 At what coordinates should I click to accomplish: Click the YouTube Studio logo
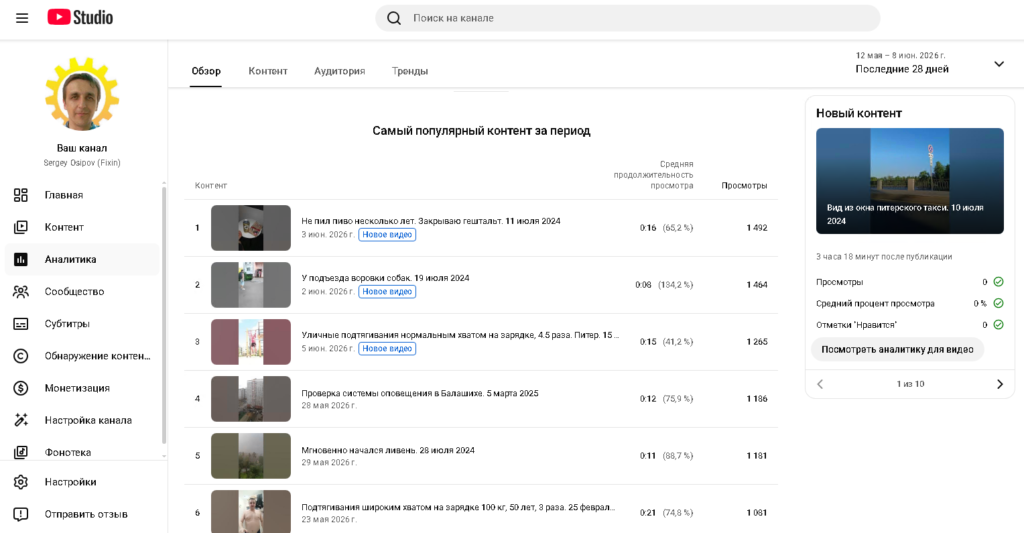pyautogui.click(x=80, y=18)
